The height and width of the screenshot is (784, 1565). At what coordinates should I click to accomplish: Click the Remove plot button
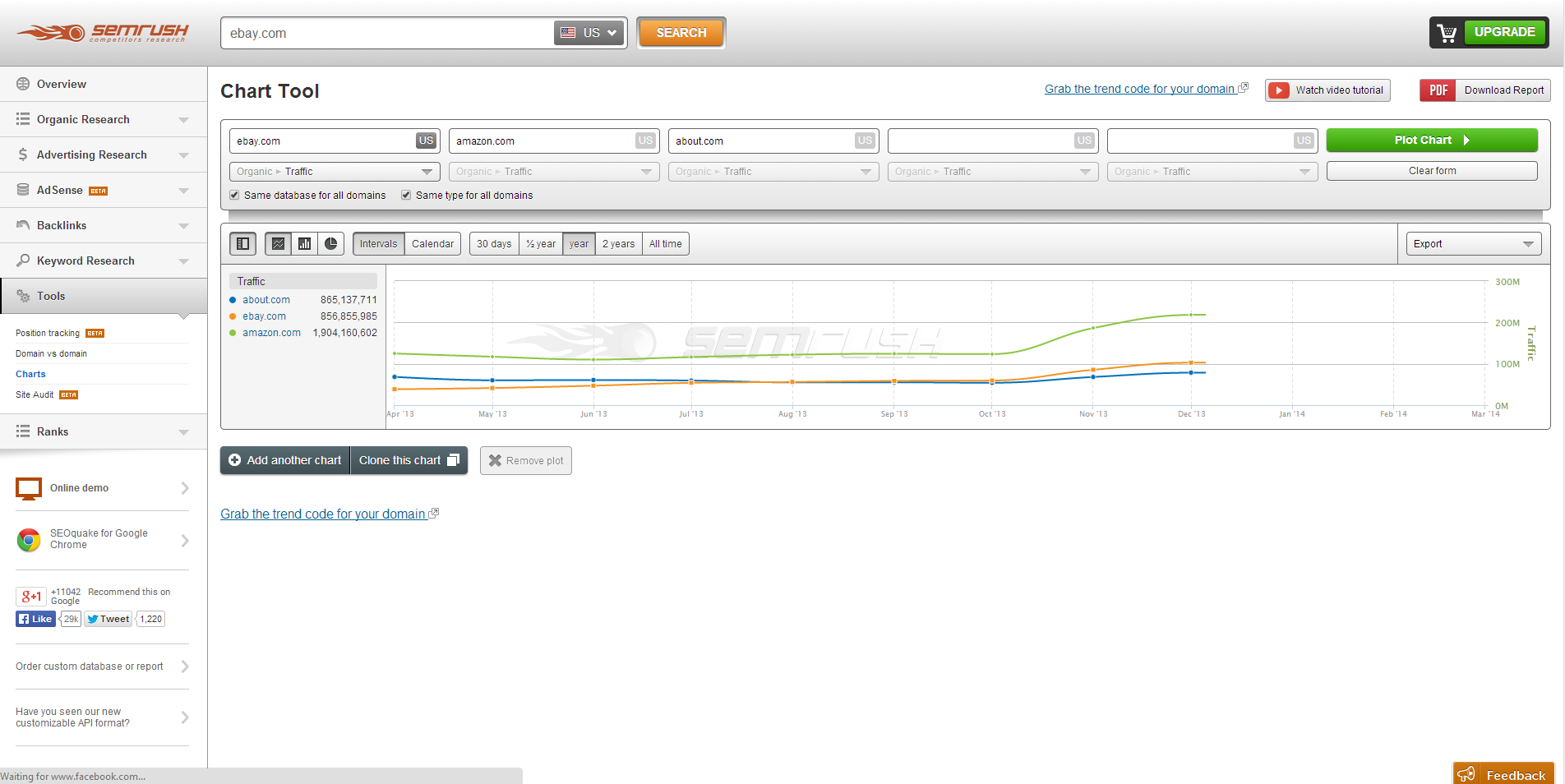coord(526,460)
